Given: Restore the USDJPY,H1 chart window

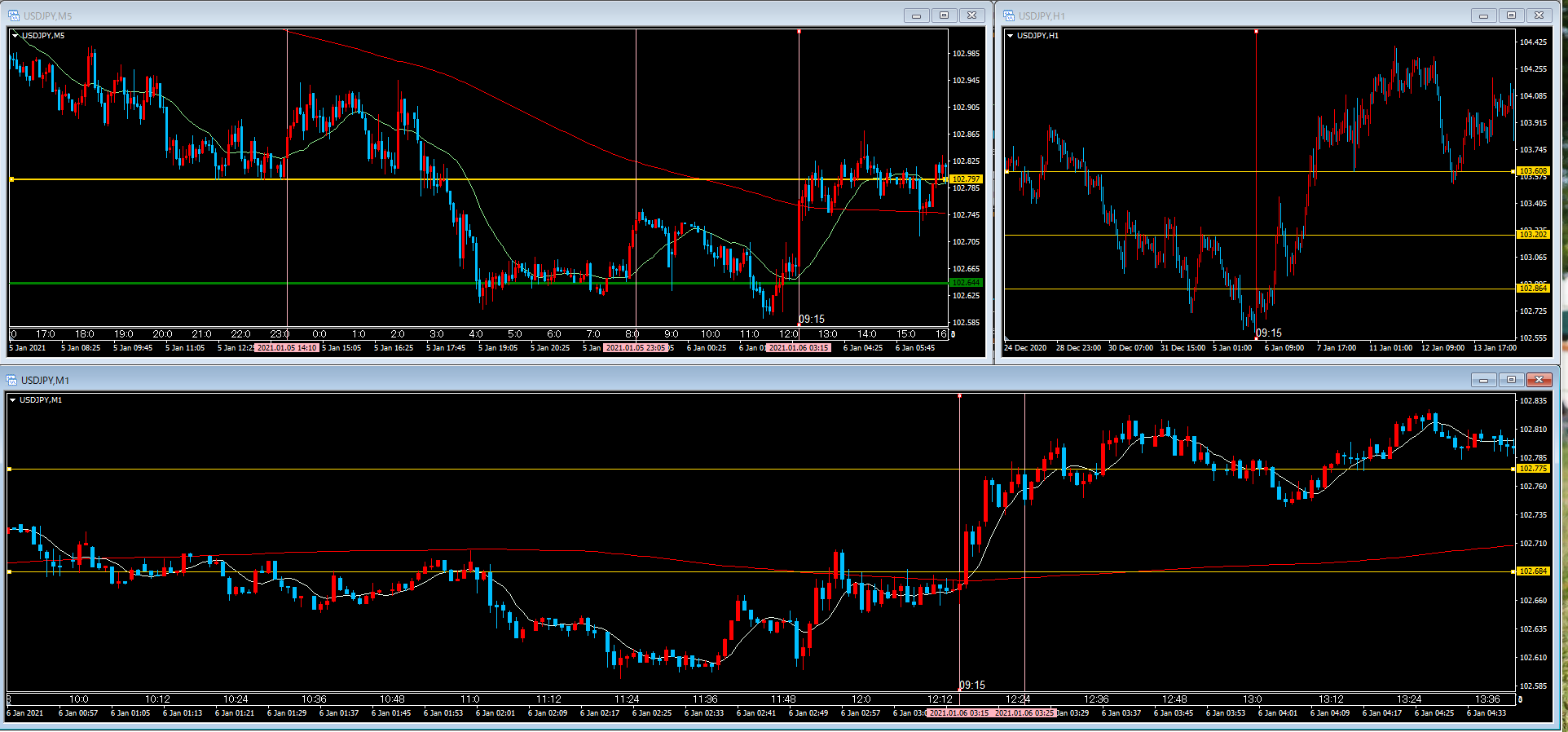Looking at the screenshot, I should (1511, 15).
